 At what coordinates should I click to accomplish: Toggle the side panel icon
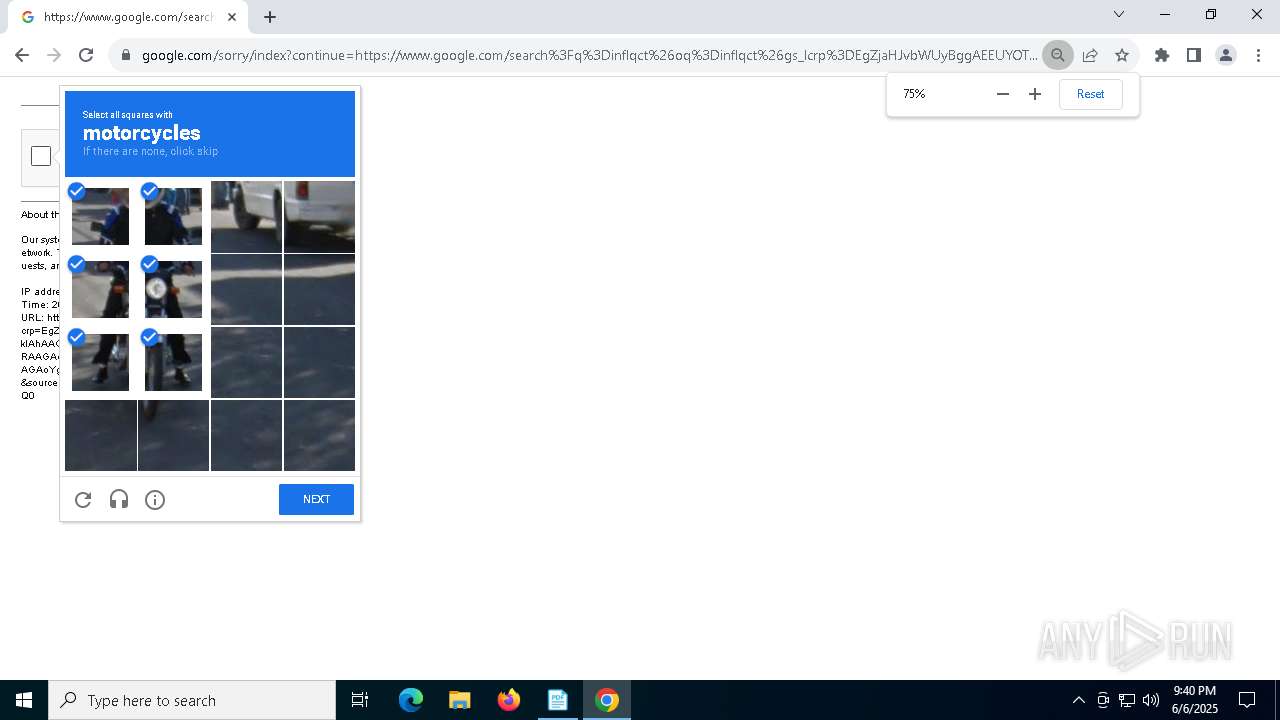click(x=1194, y=55)
